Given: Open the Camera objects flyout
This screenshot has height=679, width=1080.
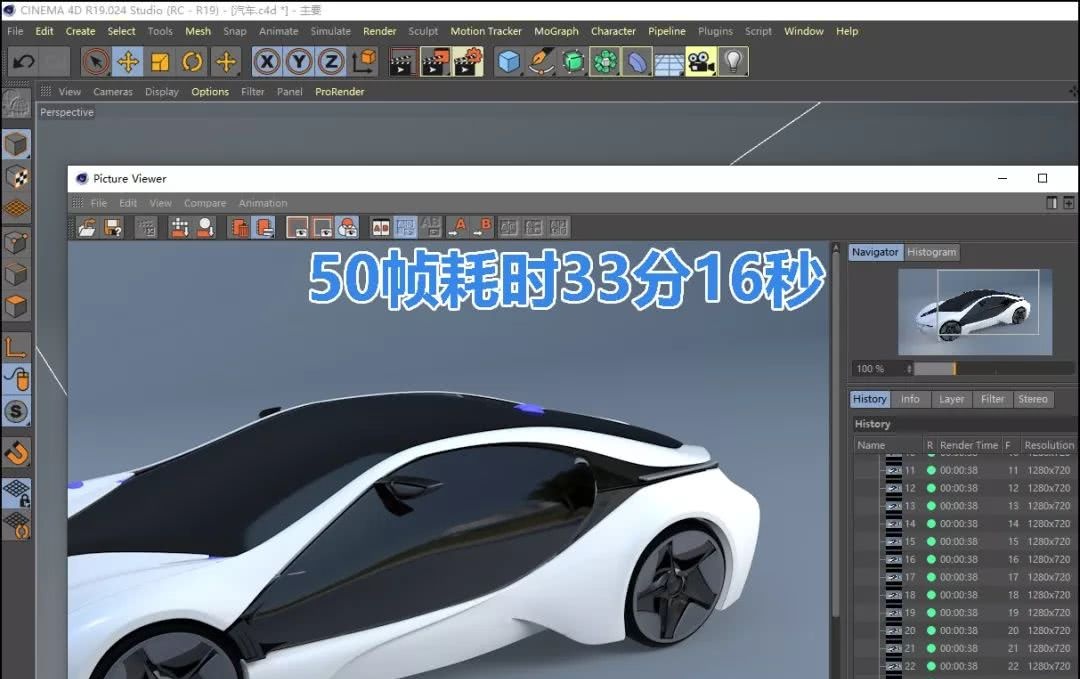Looking at the screenshot, I should (x=701, y=62).
